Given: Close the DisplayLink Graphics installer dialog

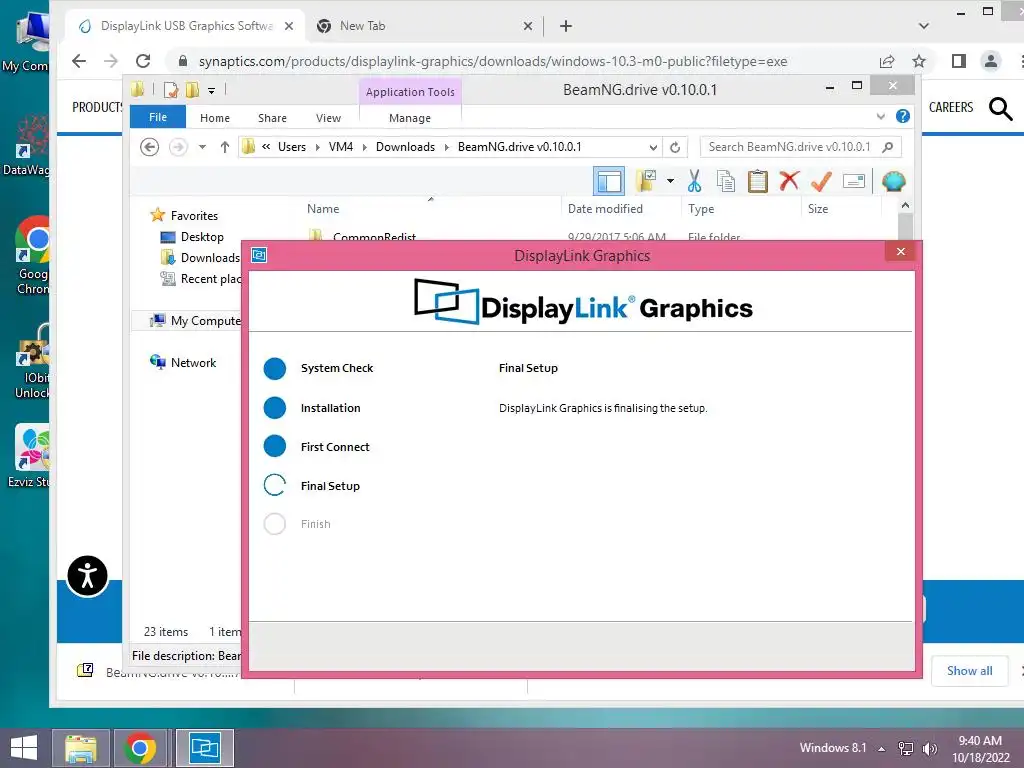Looking at the screenshot, I should (901, 251).
